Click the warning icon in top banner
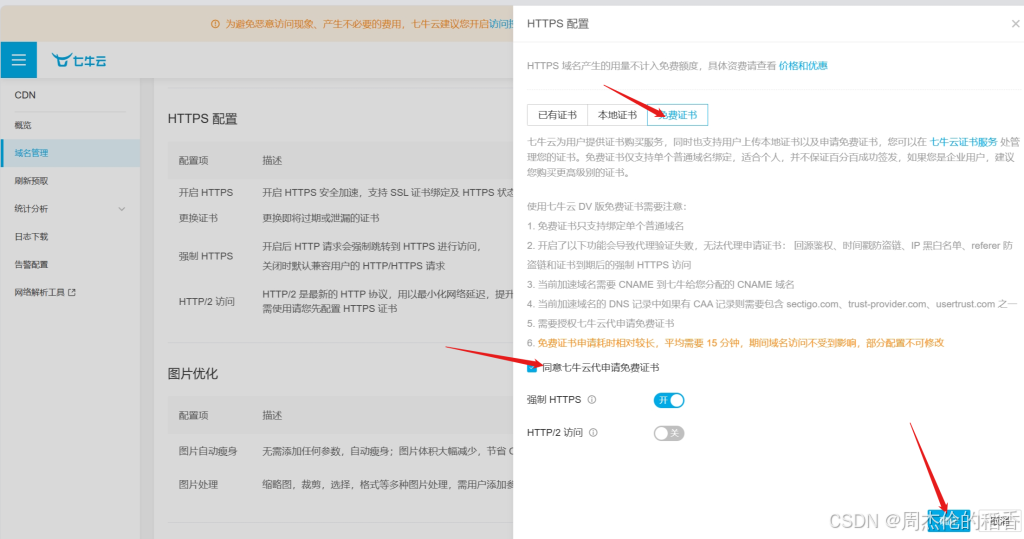The height and width of the screenshot is (539, 1024). [215, 24]
